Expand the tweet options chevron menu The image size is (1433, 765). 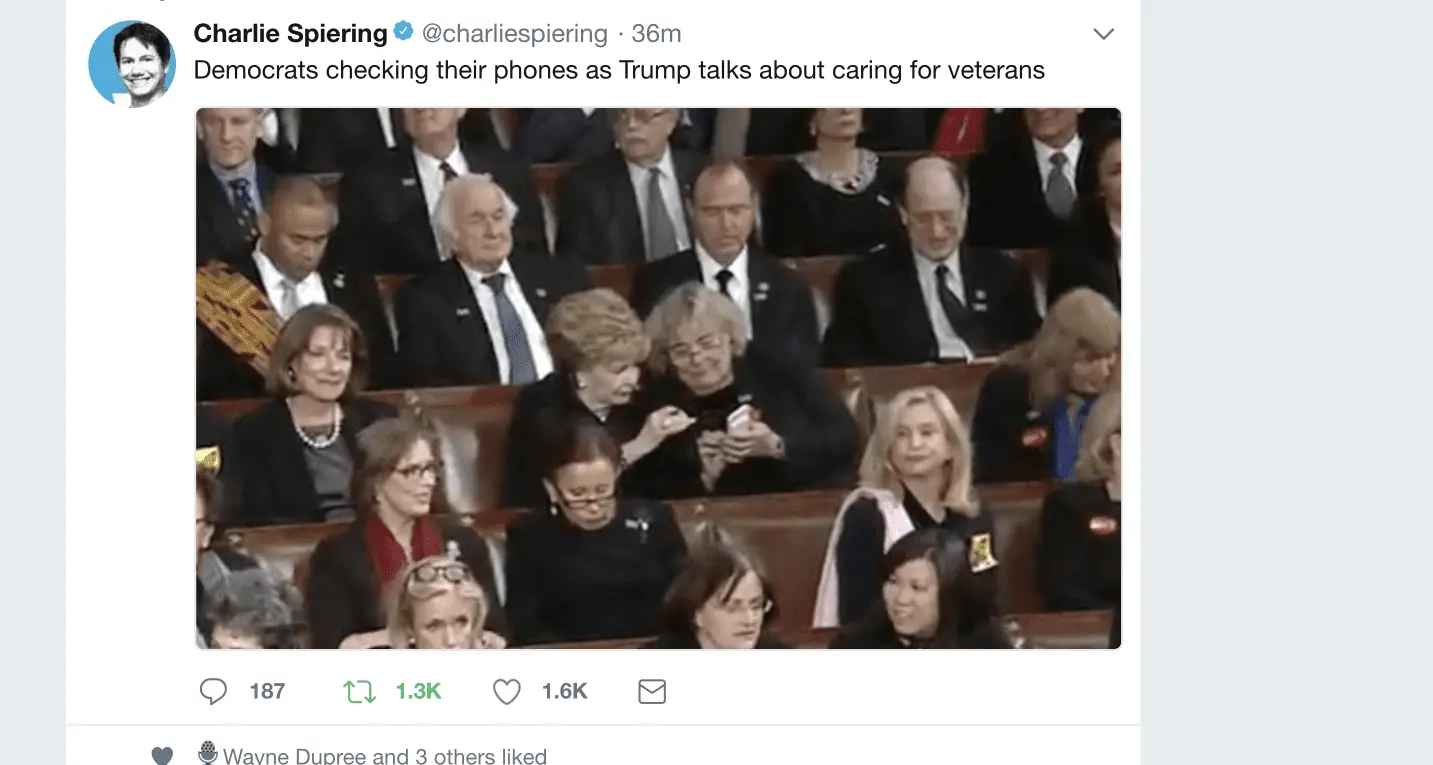pos(1103,34)
